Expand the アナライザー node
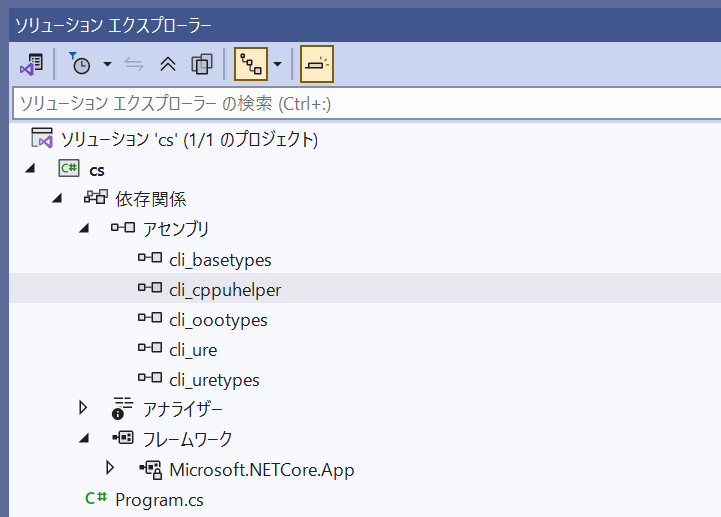Screen dimensions: 721x517 tap(84, 408)
